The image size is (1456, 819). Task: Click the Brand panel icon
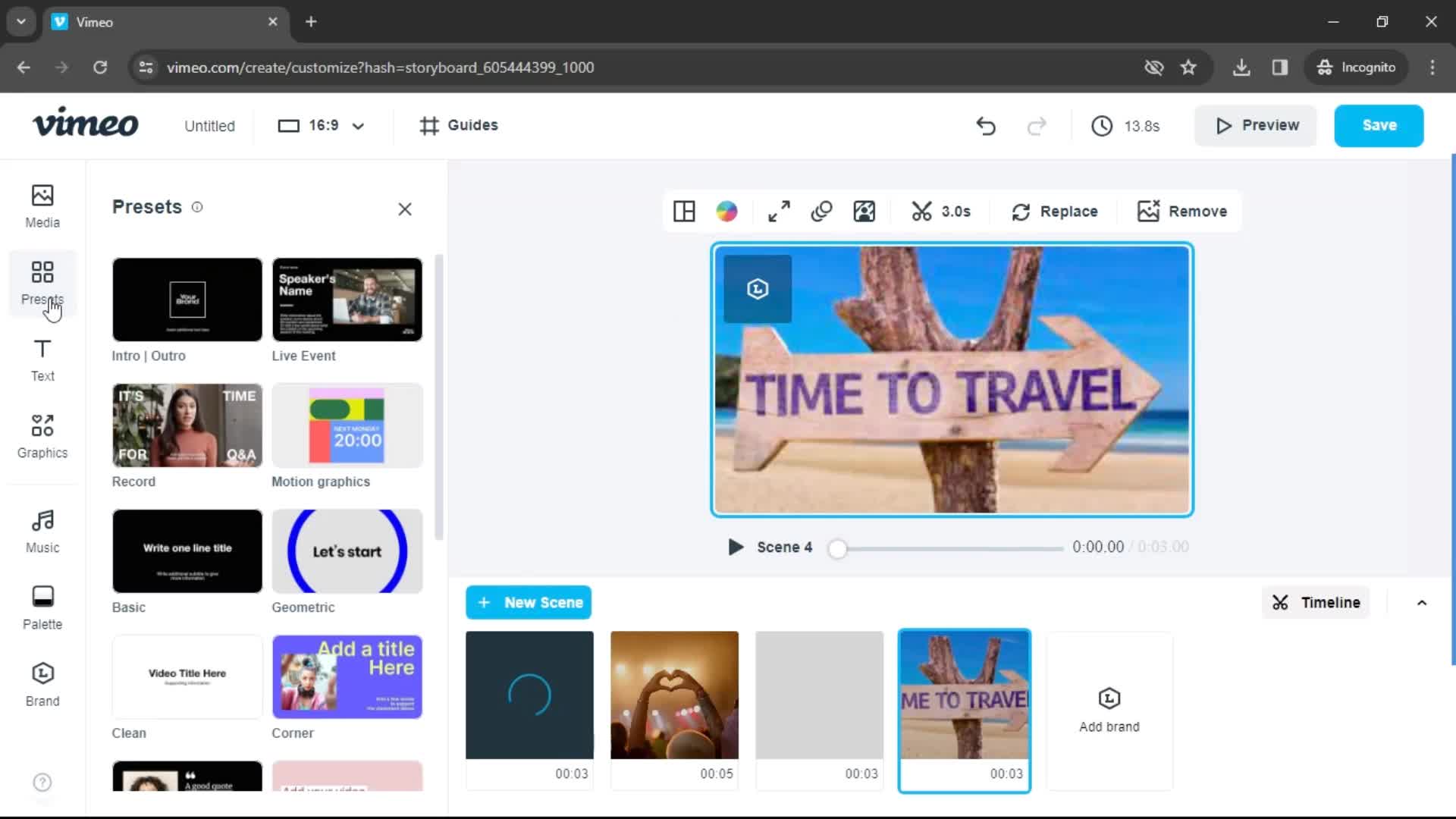42,684
